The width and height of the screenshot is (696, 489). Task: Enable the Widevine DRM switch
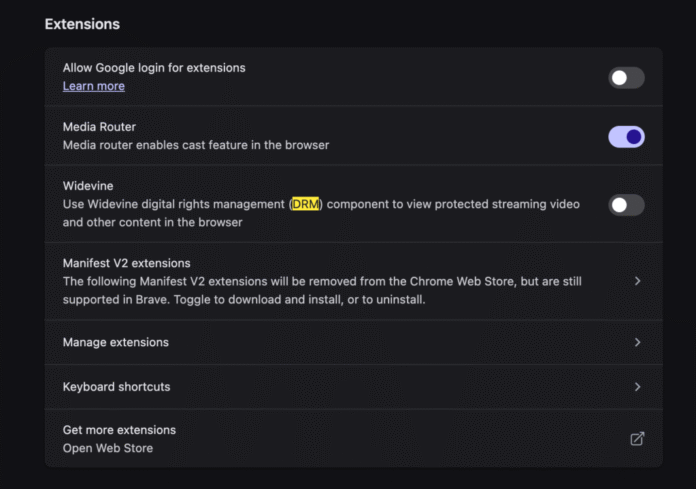(626, 204)
